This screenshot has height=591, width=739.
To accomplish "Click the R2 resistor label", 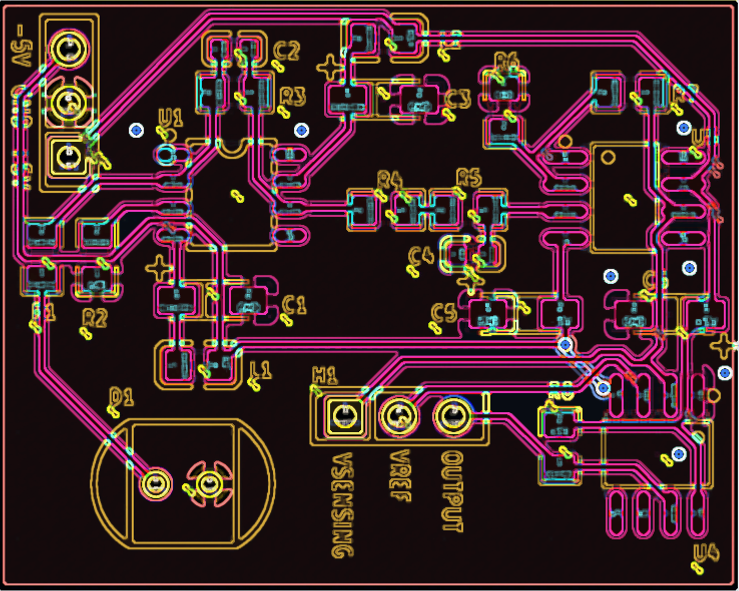I will point(94,318).
